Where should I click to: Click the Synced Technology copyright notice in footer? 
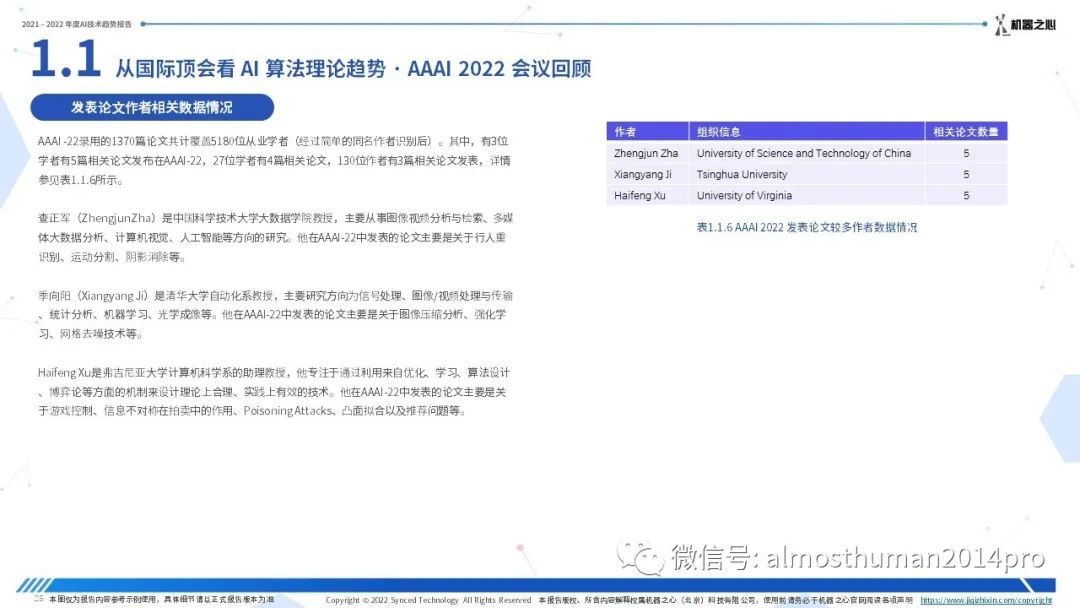428,600
